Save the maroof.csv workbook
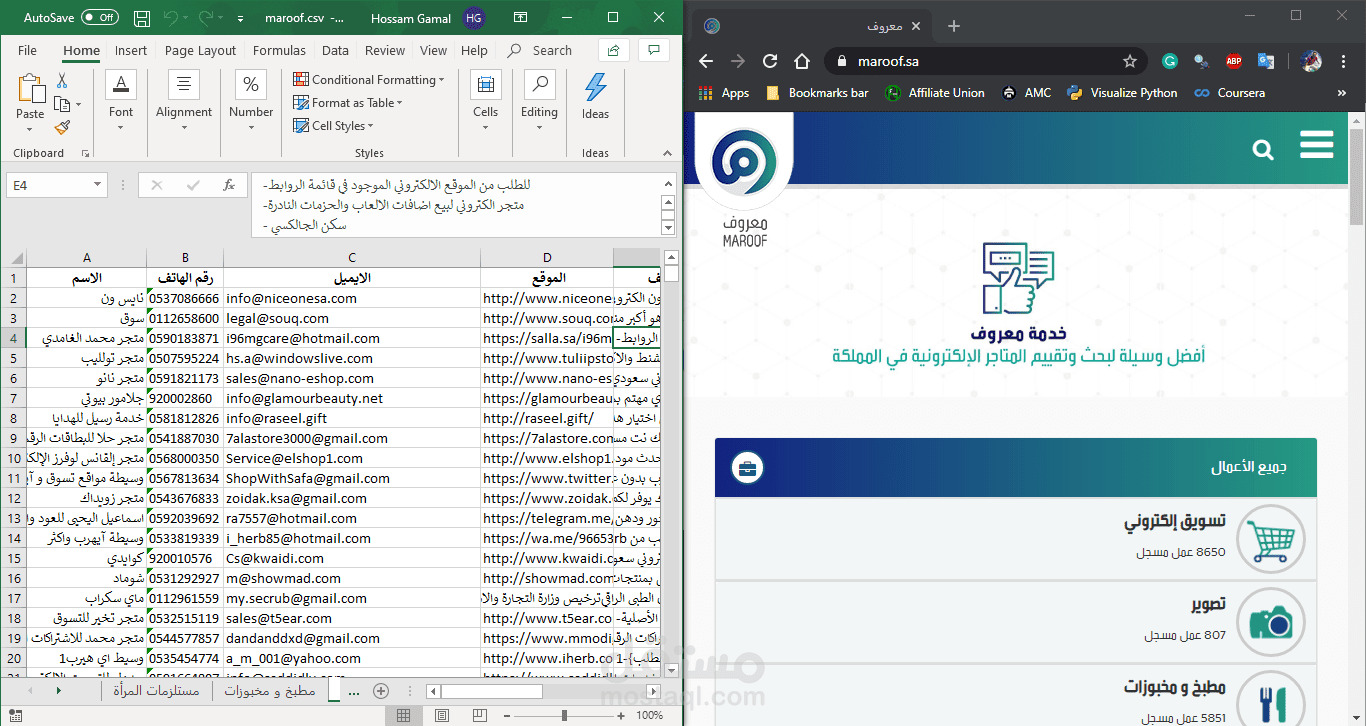Viewport: 1366px width, 726px height. pos(142,18)
